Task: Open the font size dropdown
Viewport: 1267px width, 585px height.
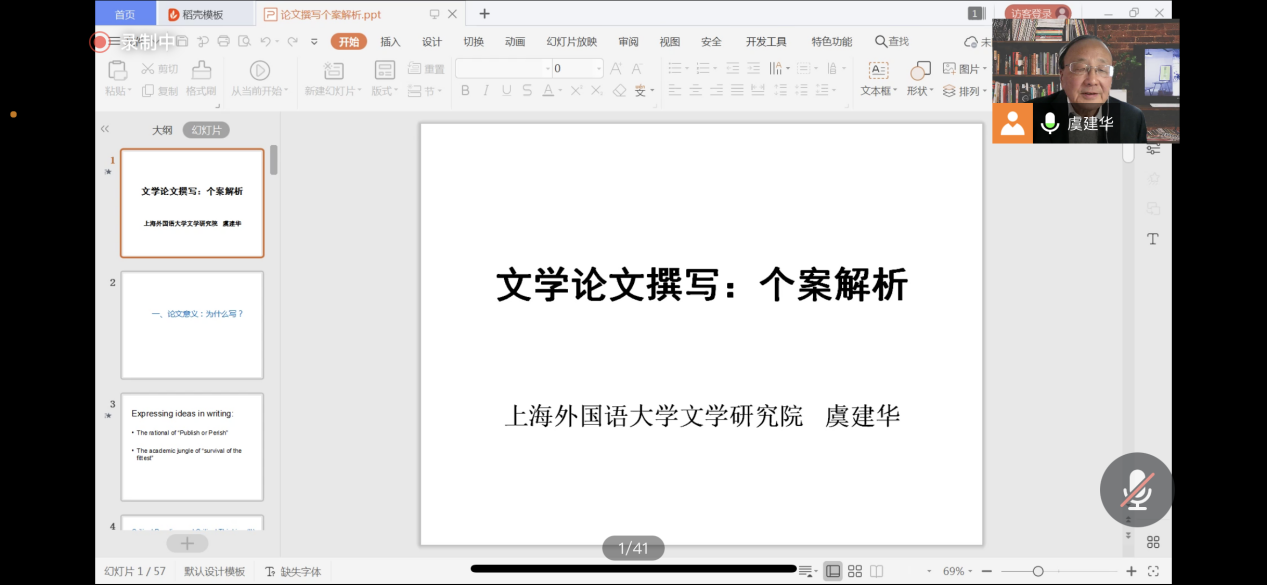Action: (598, 69)
